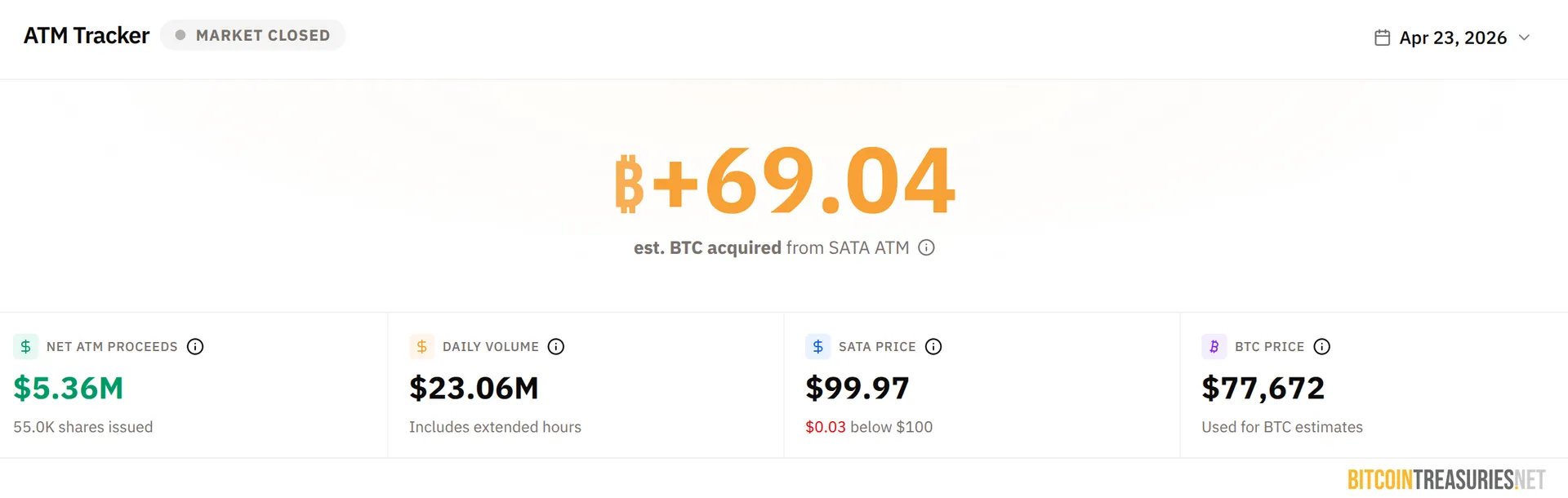Click the calendar icon beside the date
Viewport: 1568px width, 498px height.
point(1381,37)
